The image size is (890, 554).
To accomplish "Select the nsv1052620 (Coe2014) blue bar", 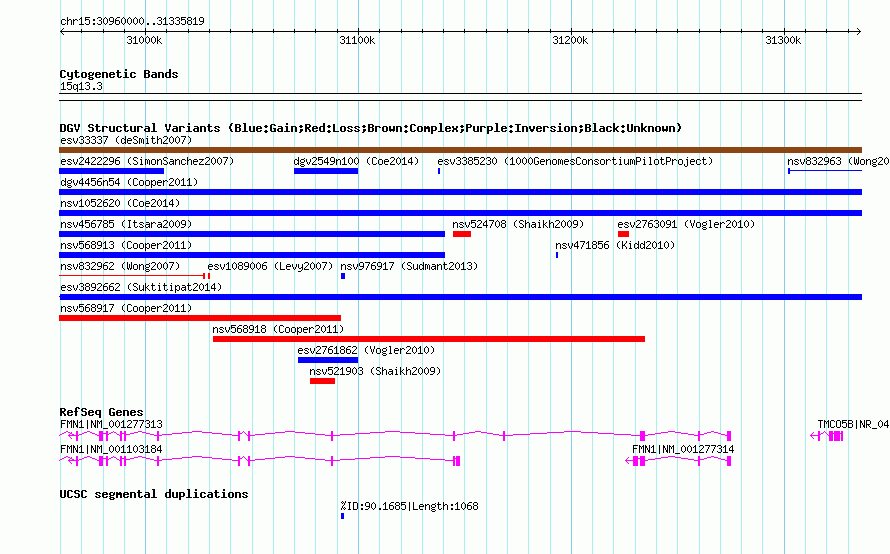I will coord(460,213).
